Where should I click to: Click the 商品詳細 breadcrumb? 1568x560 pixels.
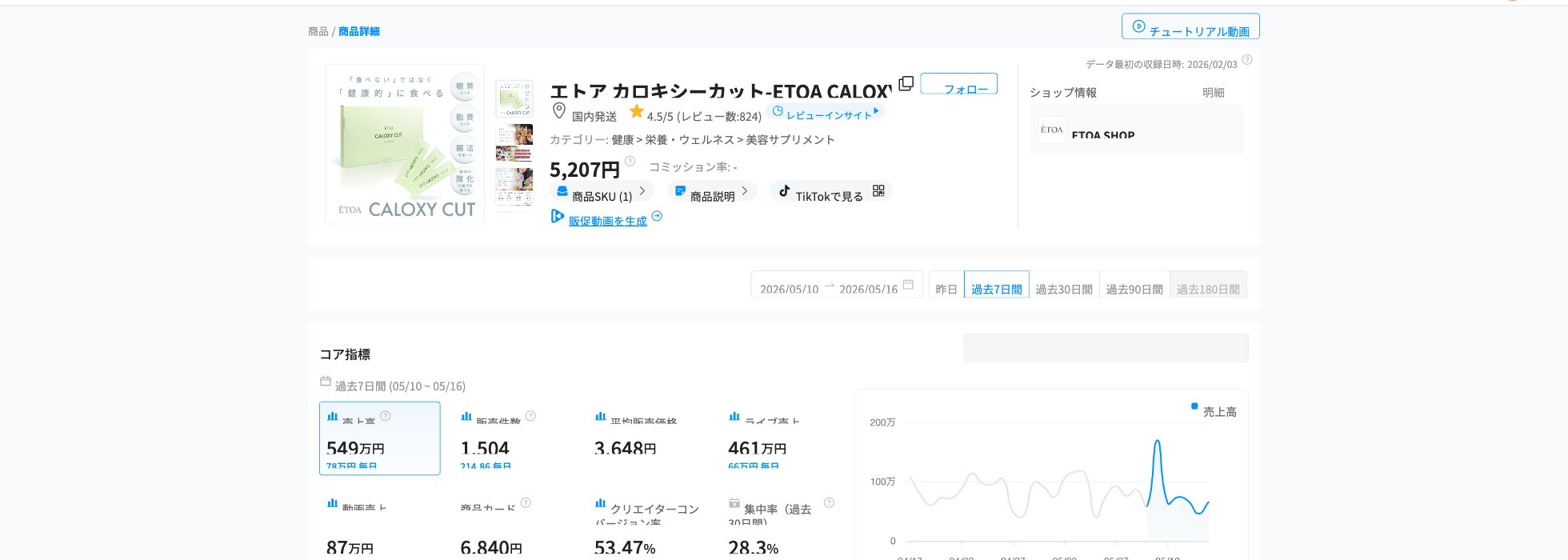pos(359,31)
